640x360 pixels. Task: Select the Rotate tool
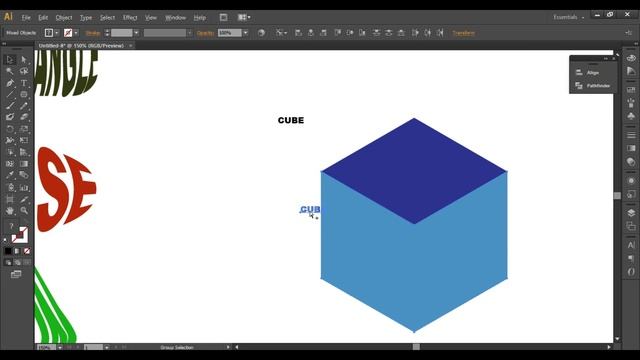point(10,129)
